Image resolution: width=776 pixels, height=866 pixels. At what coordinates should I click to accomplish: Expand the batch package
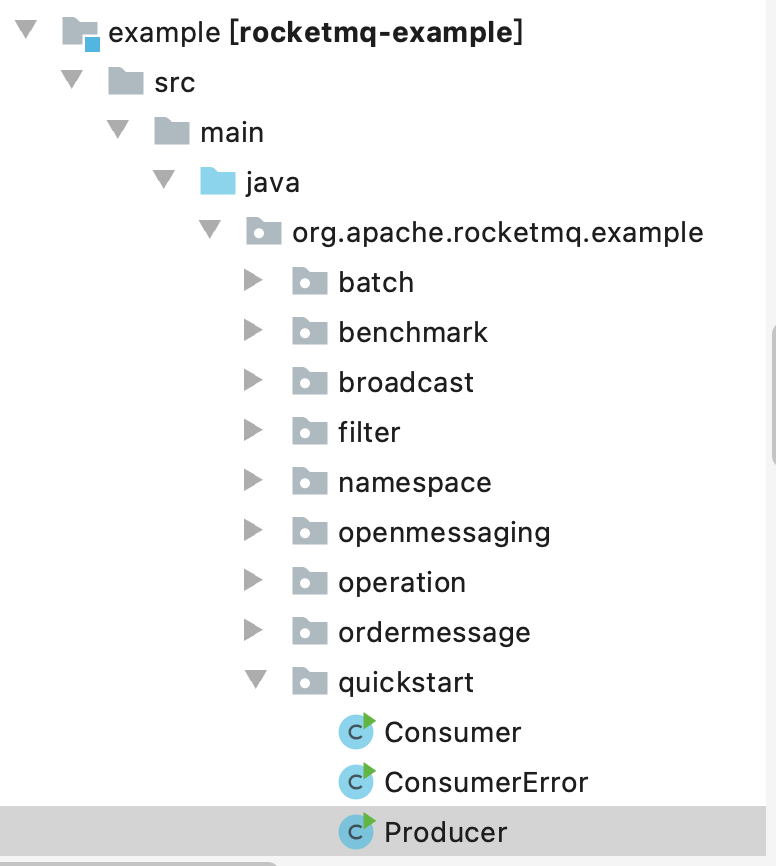point(254,282)
